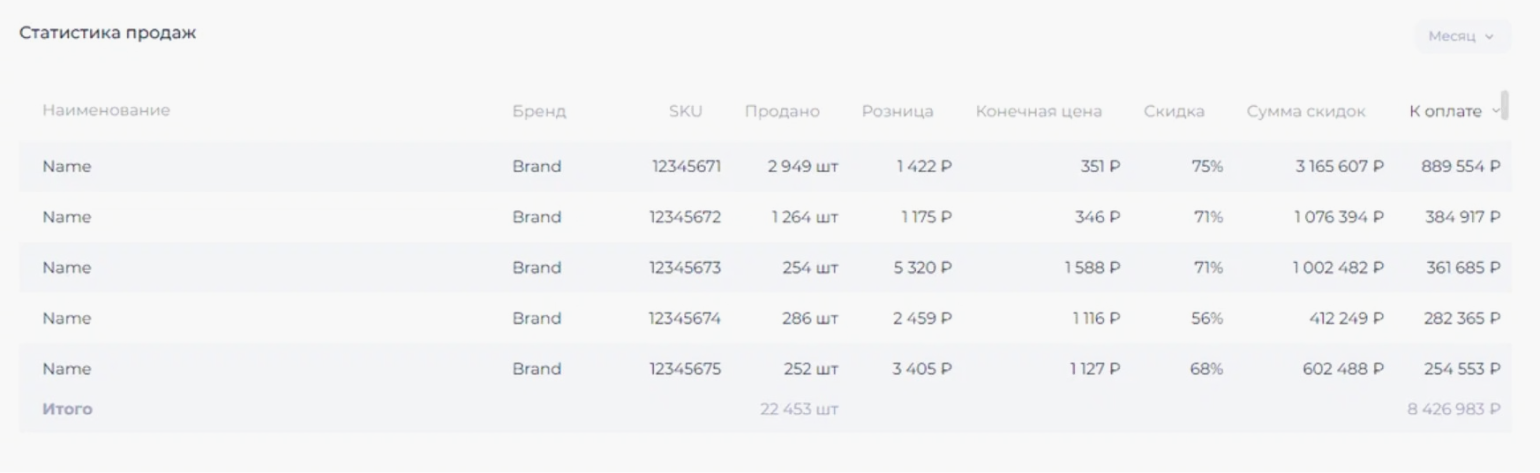The width and height of the screenshot is (1540, 473).
Task: Click the Продано column header
Action: [x=782, y=111]
